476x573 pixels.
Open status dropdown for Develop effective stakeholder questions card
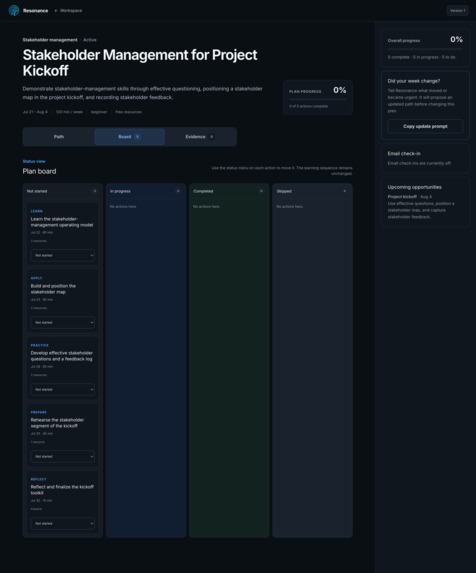(62, 390)
